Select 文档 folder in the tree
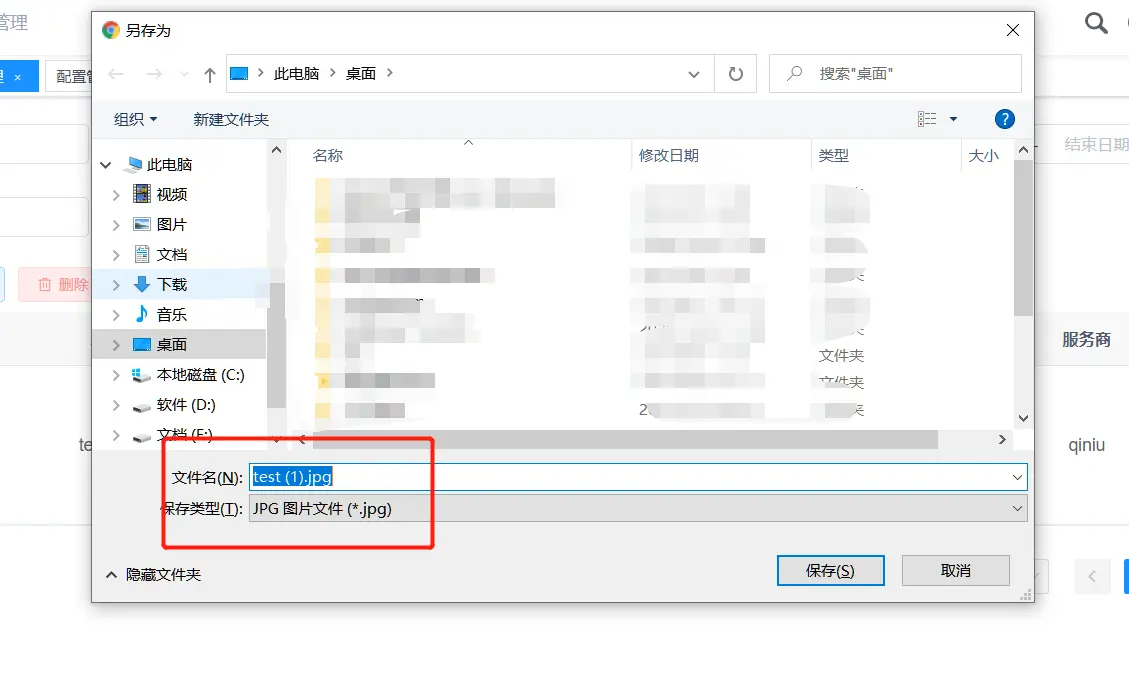This screenshot has width=1129, height=677. [171, 254]
